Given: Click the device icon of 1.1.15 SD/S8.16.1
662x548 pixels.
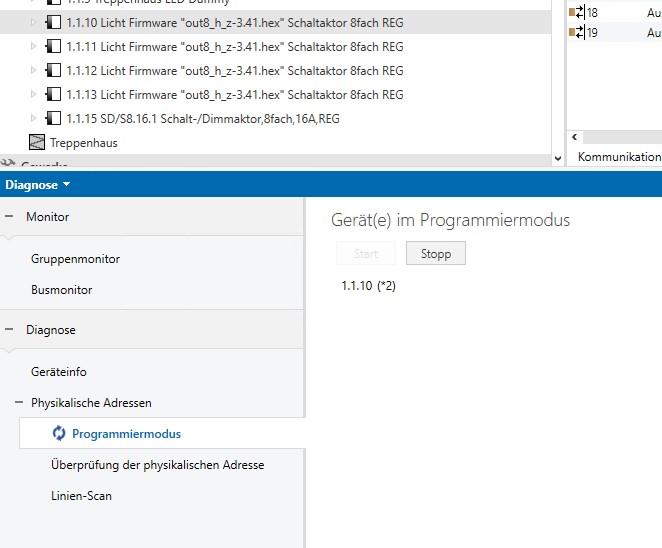Looking at the screenshot, I should (53, 119).
